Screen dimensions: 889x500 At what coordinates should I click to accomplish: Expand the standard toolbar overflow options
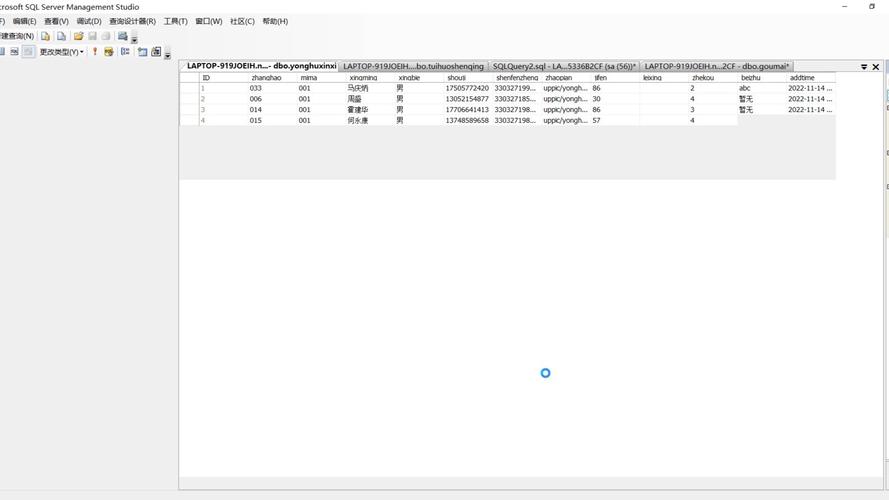click(x=134, y=40)
